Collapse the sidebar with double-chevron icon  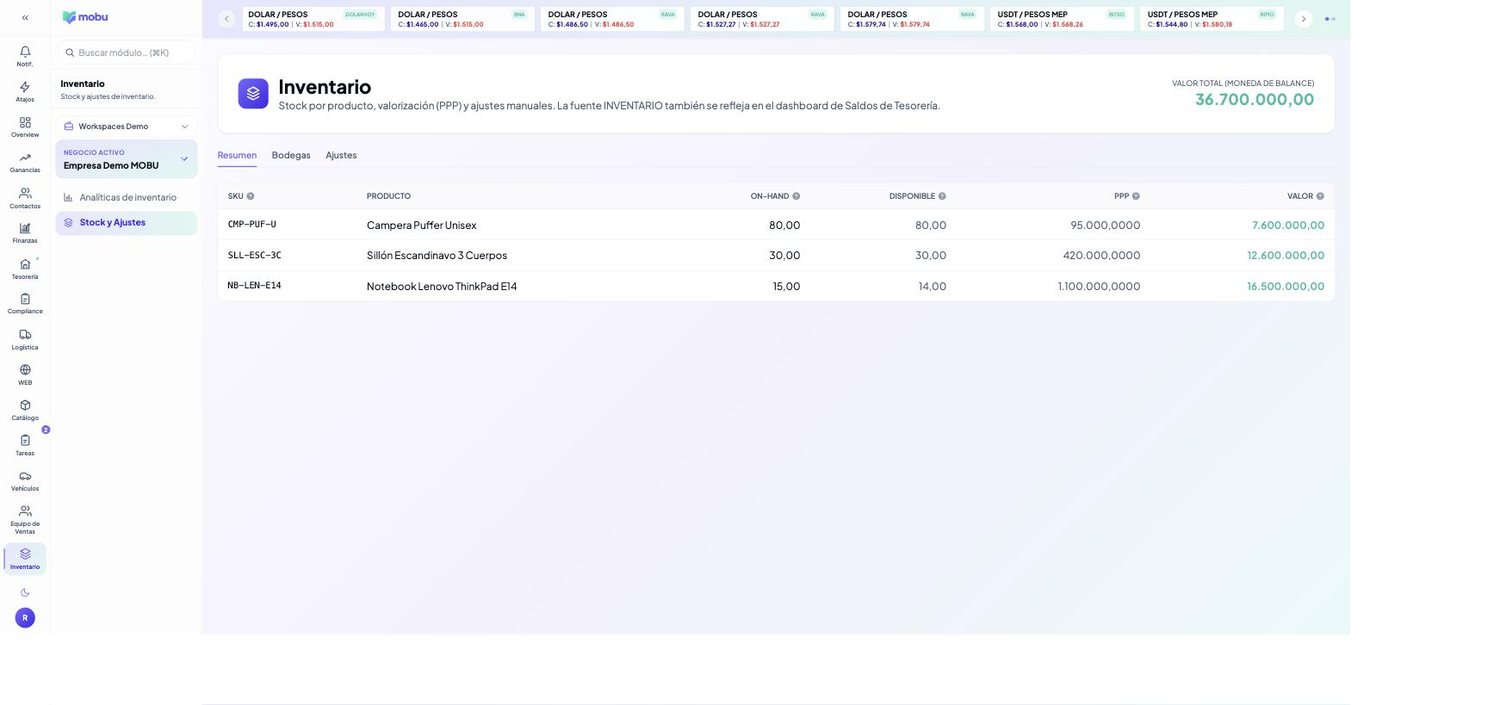click(x=25, y=17)
